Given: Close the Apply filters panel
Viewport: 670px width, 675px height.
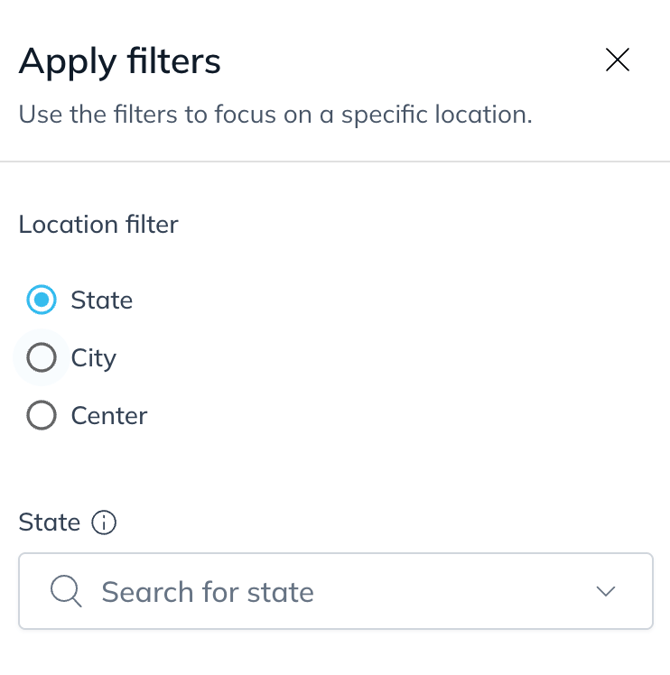Looking at the screenshot, I should pyautogui.click(x=618, y=60).
